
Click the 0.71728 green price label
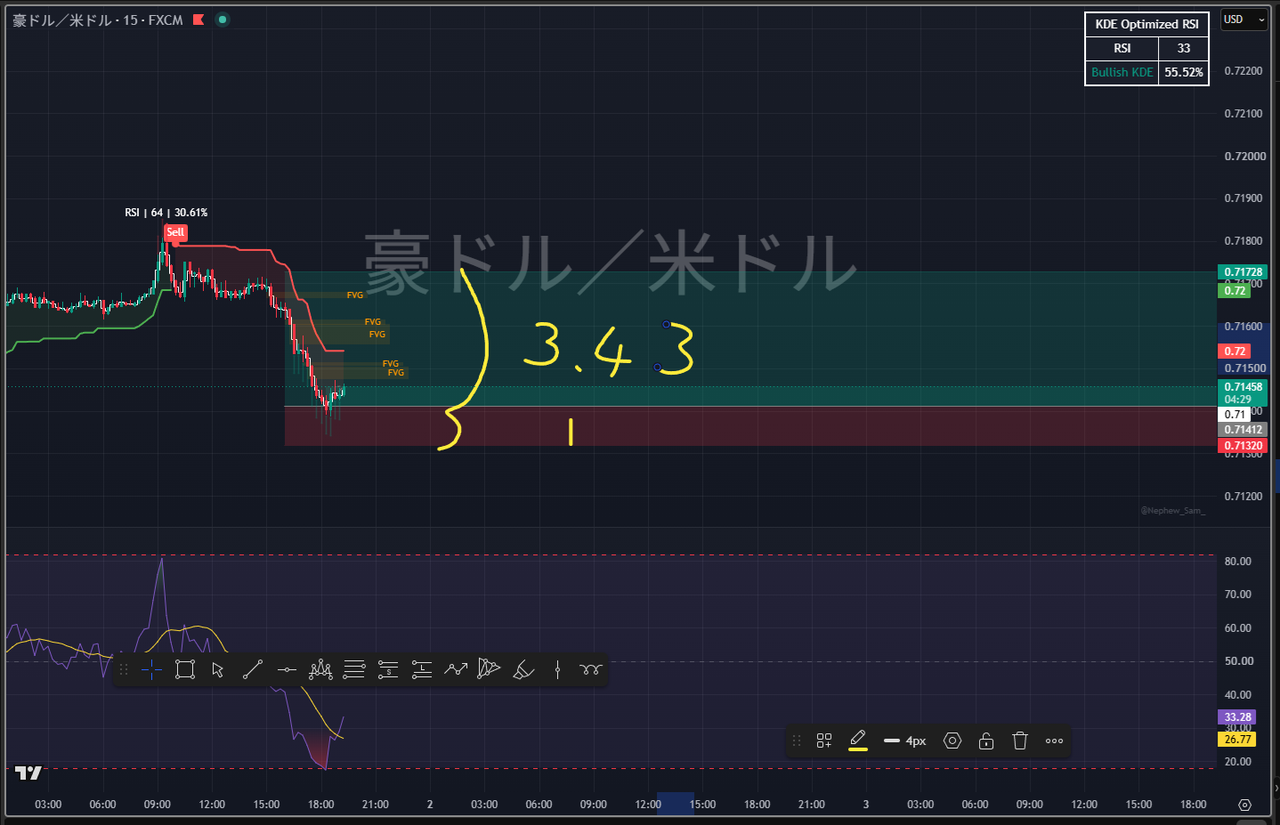tap(1242, 272)
